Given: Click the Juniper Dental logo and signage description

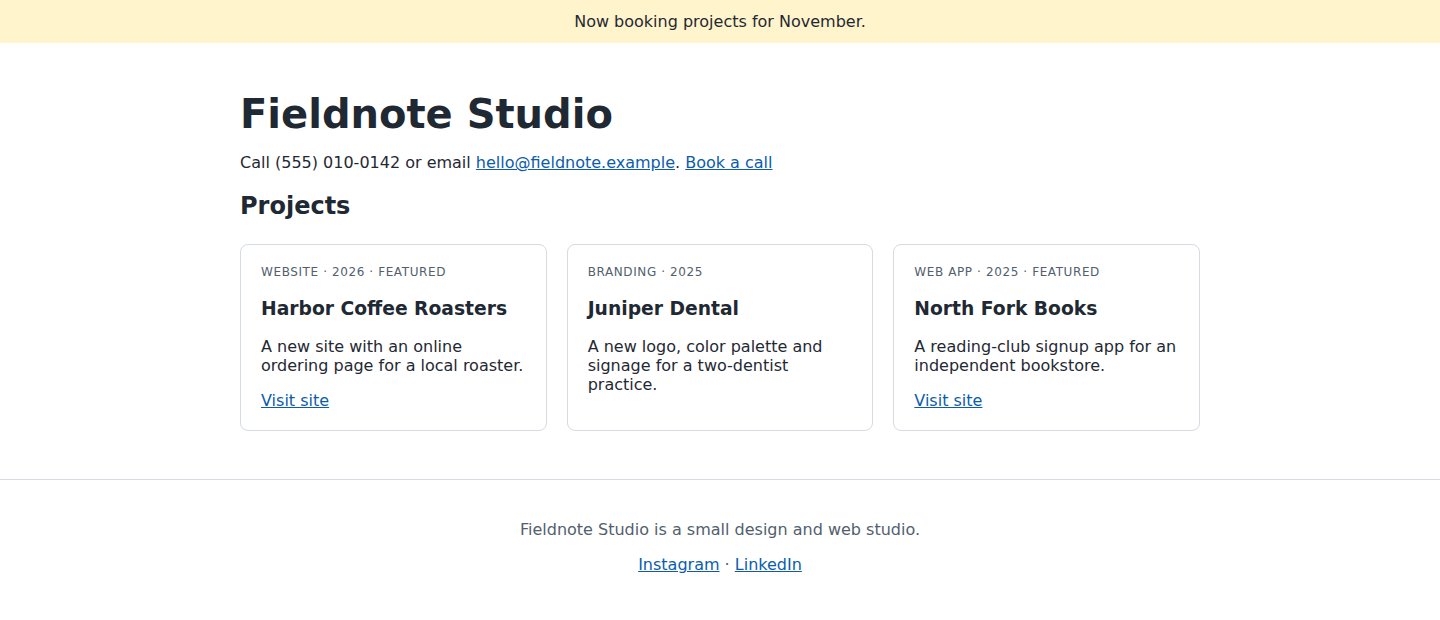Looking at the screenshot, I should click(x=705, y=365).
